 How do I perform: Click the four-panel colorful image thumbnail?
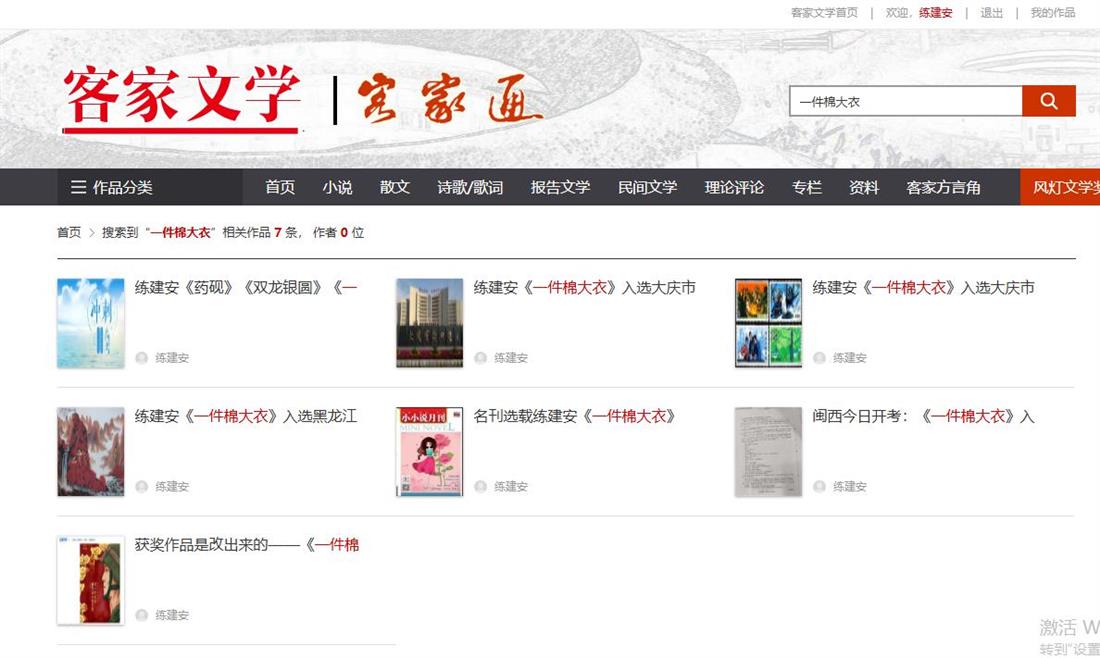(768, 323)
